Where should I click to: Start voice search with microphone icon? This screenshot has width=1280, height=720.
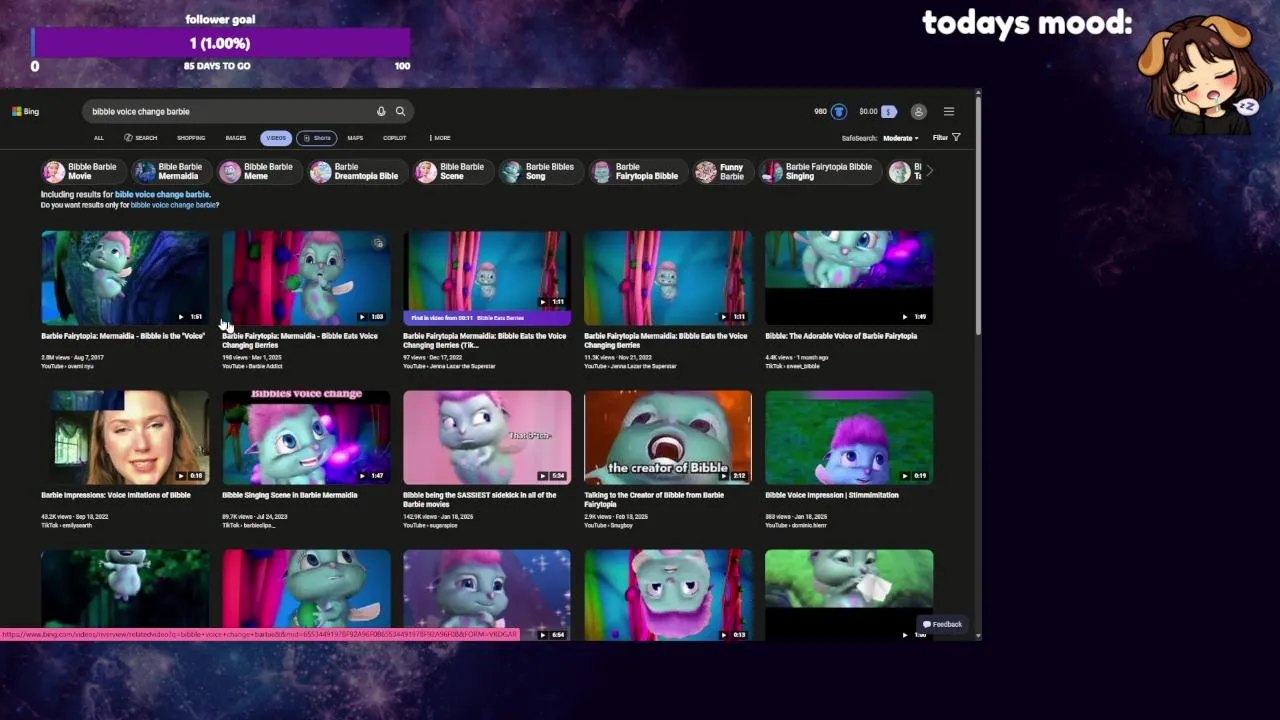point(381,111)
